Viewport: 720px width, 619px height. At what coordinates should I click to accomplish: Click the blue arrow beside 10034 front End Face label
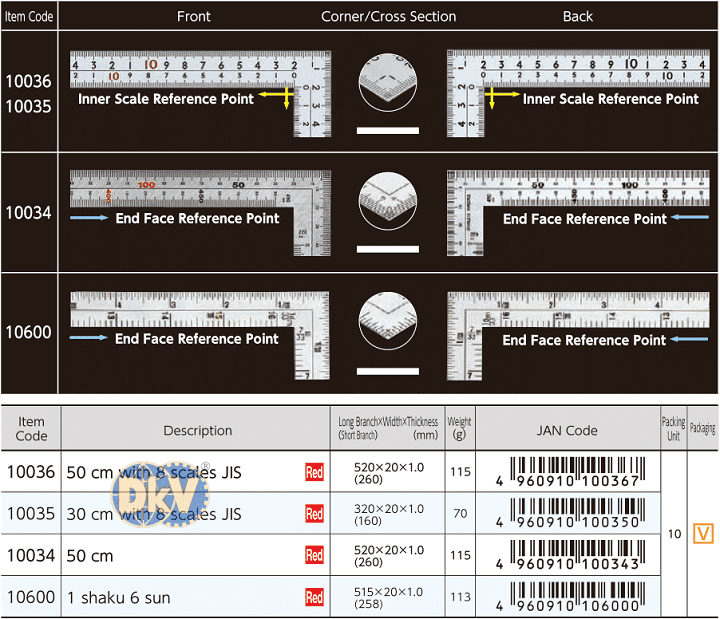[90, 218]
